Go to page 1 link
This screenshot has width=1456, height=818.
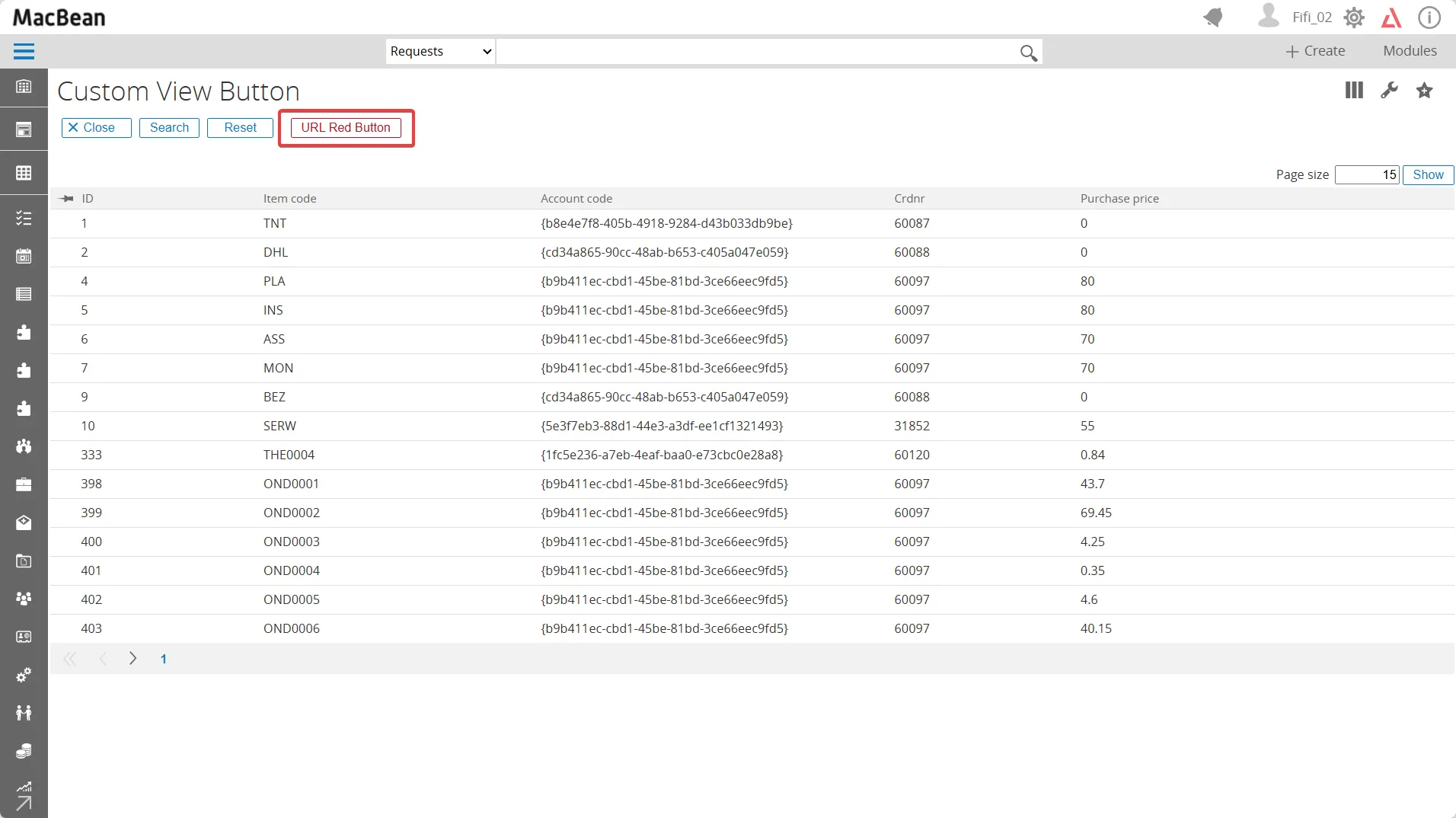[163, 660]
